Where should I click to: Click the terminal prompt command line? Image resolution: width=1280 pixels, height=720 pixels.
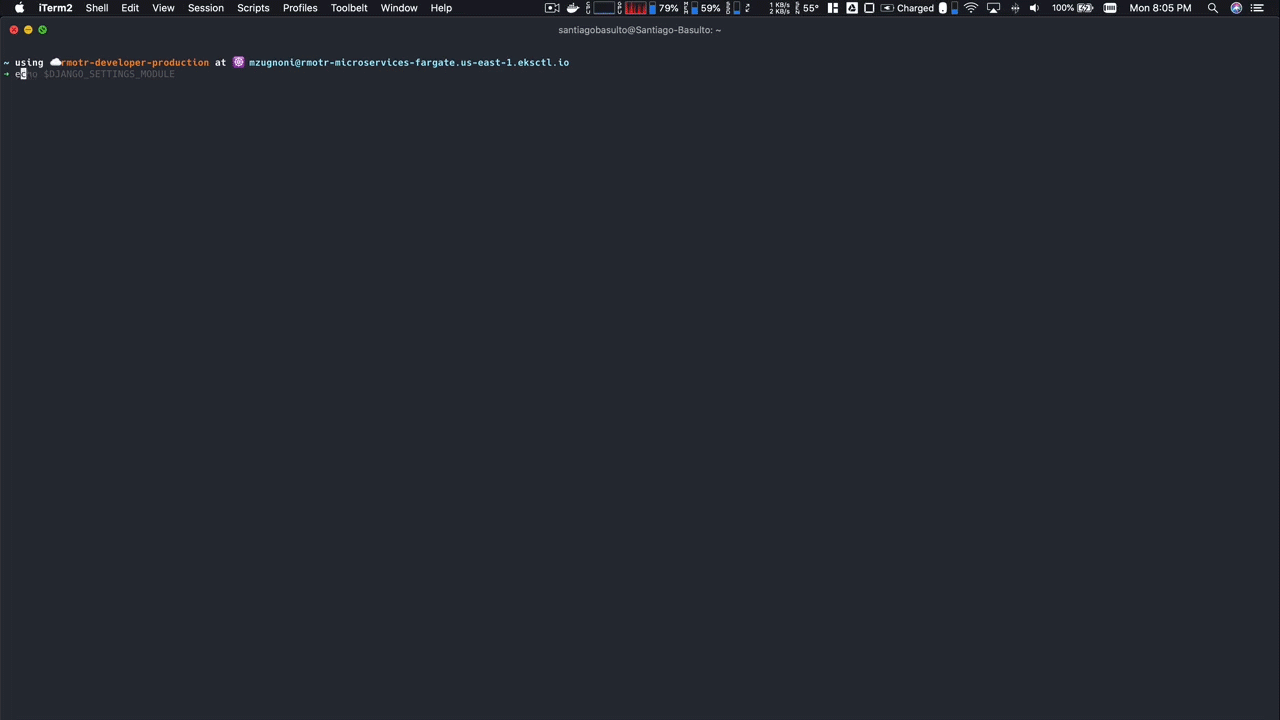pos(100,74)
